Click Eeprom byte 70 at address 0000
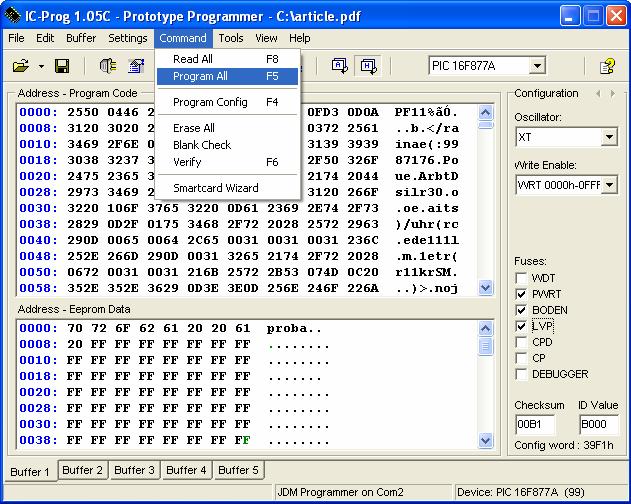631x504 pixels. click(75, 328)
